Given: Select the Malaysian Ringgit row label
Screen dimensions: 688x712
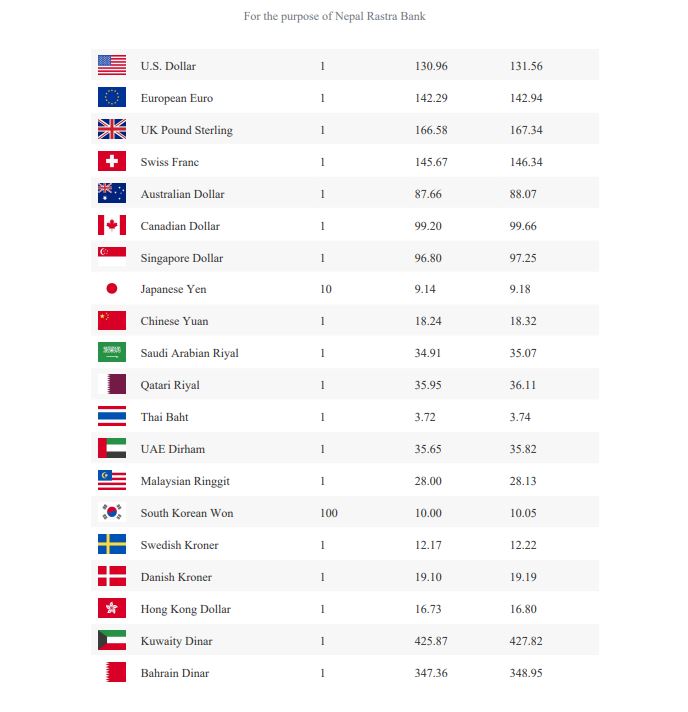Looking at the screenshot, I should click(185, 481).
